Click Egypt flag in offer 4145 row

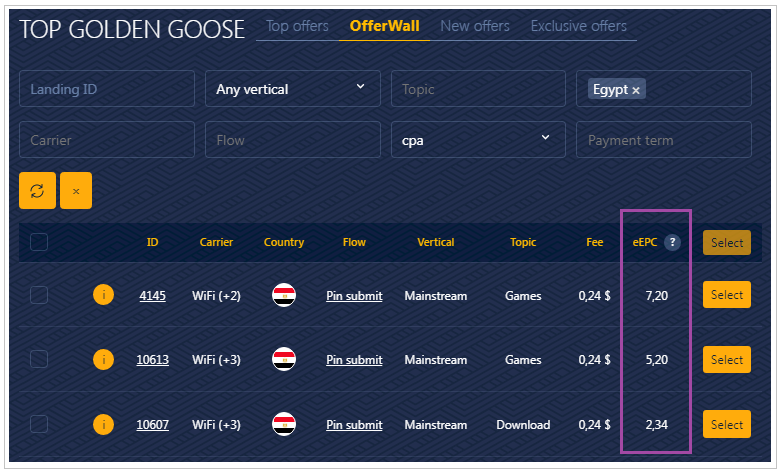pyautogui.click(x=284, y=295)
